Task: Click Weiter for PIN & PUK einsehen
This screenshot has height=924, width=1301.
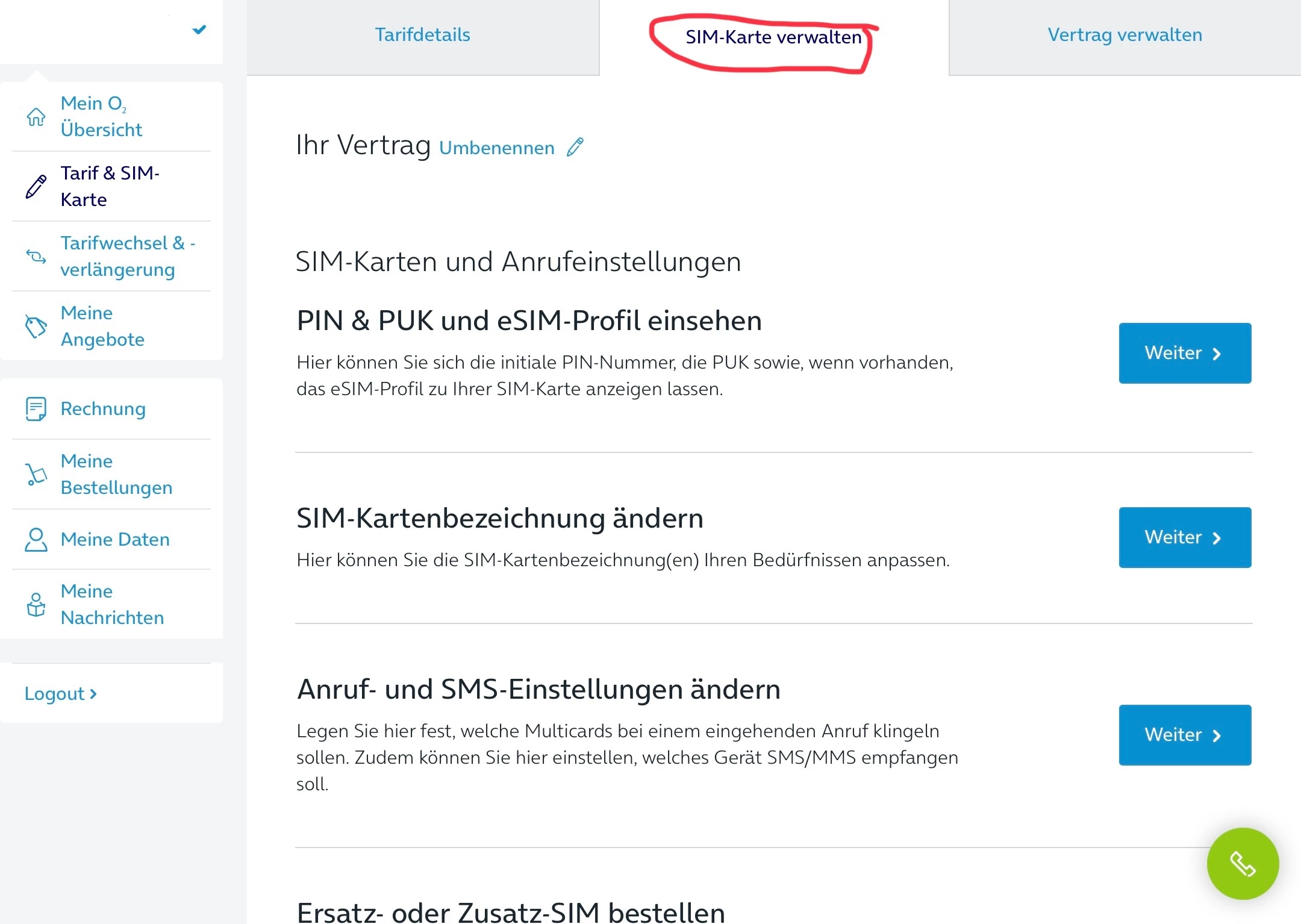Action: pyautogui.click(x=1185, y=353)
